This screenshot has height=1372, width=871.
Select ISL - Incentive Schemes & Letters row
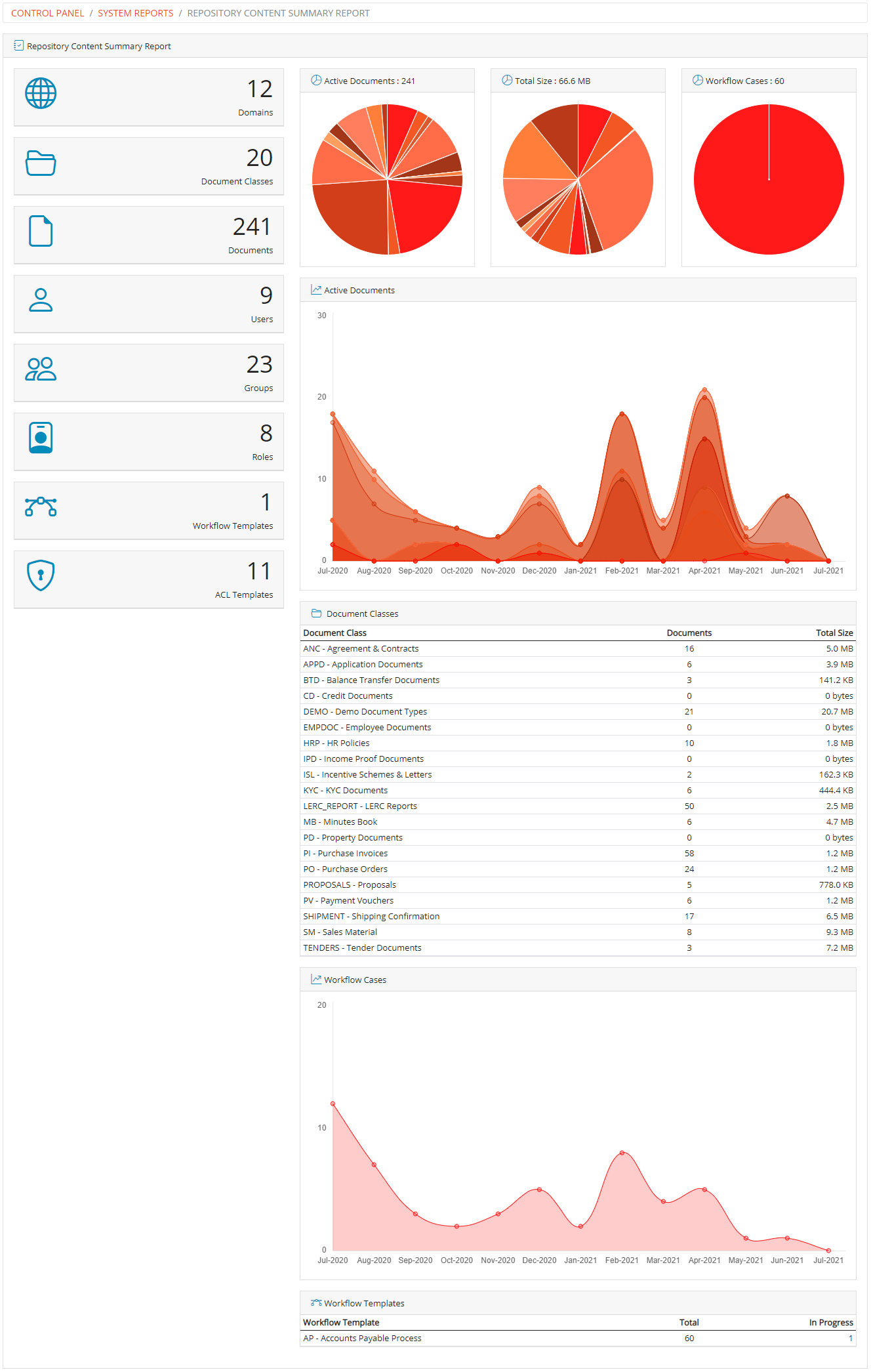click(578, 774)
